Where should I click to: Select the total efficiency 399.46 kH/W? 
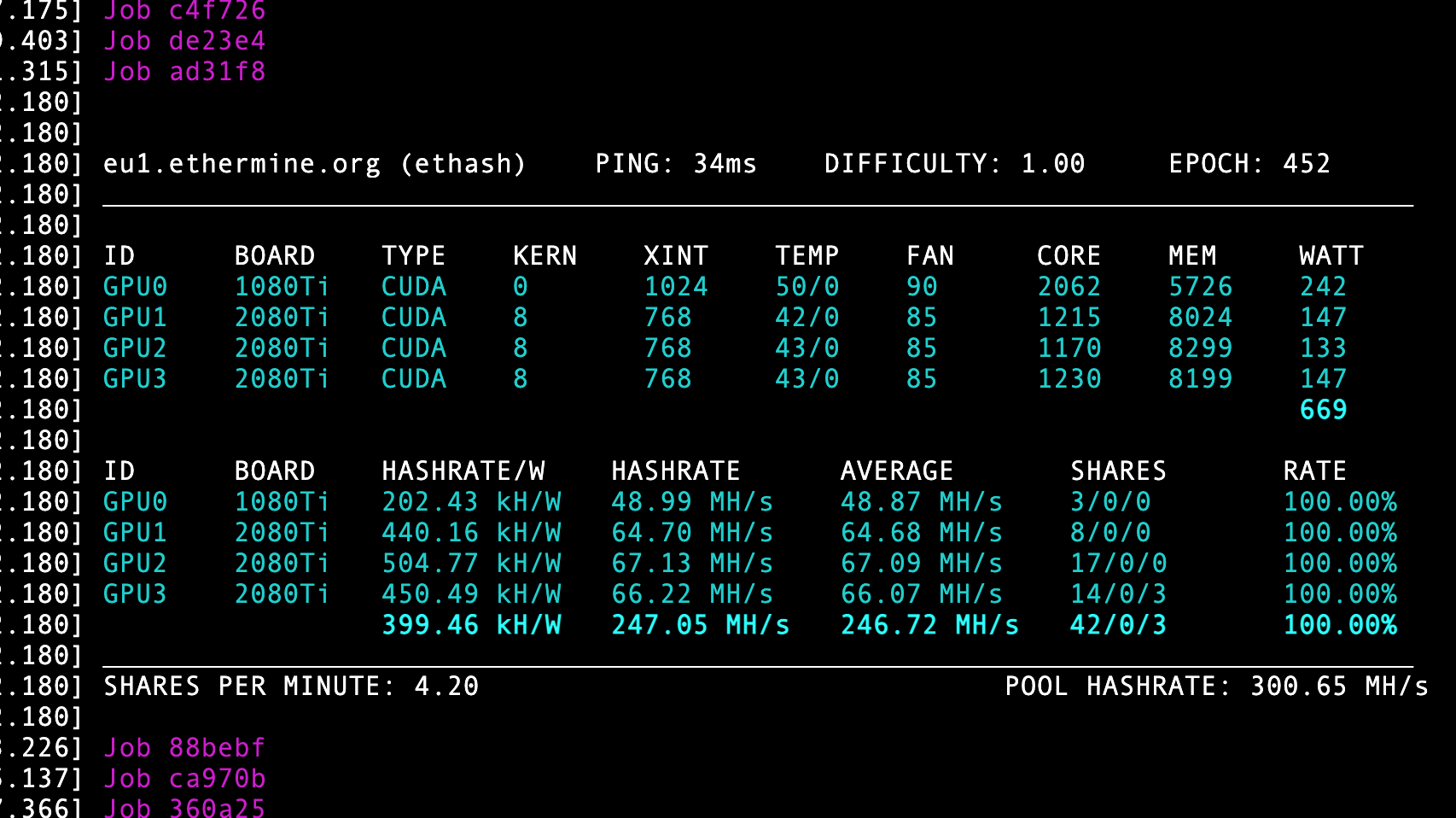[472, 625]
